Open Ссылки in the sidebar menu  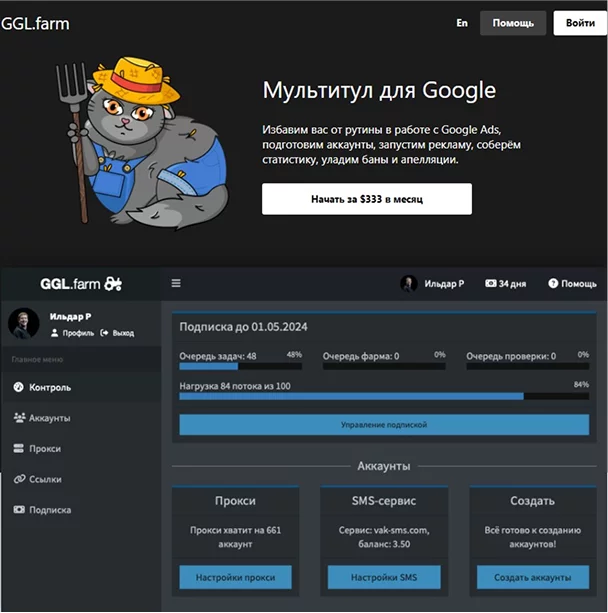click(x=47, y=479)
